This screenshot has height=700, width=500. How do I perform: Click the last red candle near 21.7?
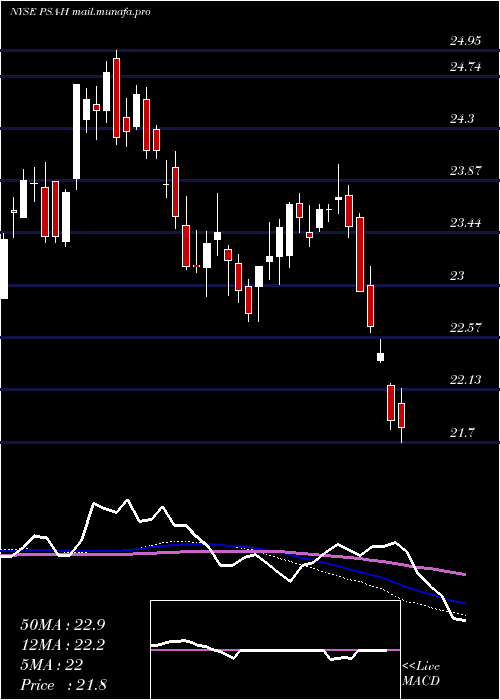(x=401, y=415)
